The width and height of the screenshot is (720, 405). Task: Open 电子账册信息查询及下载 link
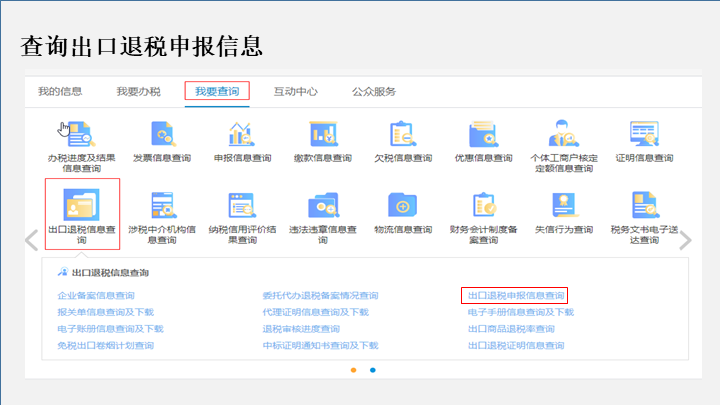(x=110, y=329)
